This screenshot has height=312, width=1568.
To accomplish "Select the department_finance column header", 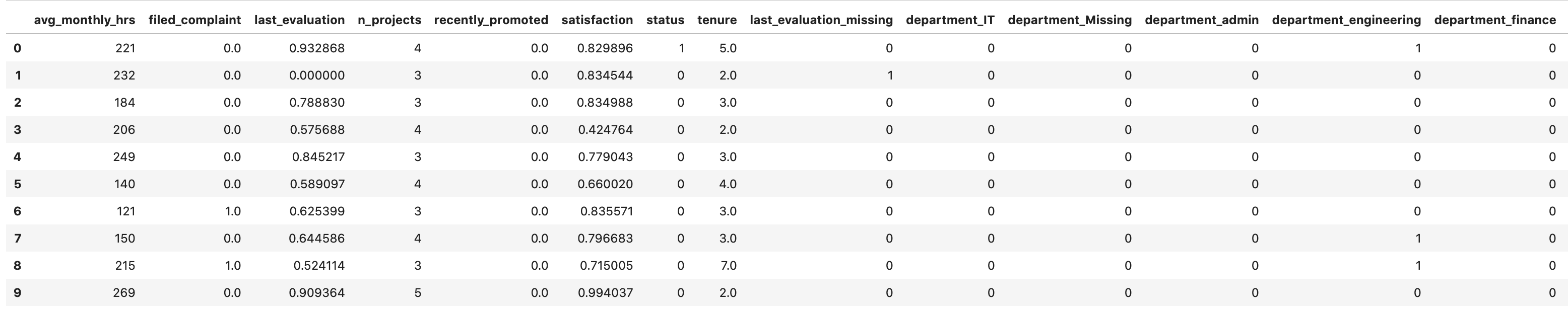I will [1494, 20].
